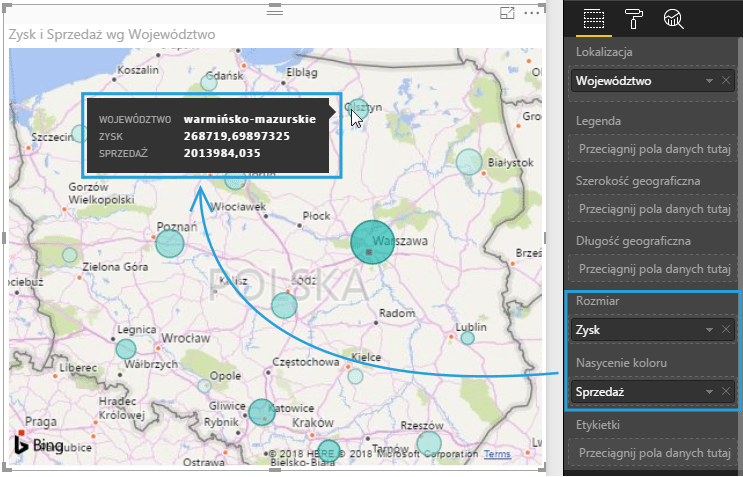743x477 pixels.
Task: Click the Terms link on map
Action: pyautogui.click(x=496, y=454)
